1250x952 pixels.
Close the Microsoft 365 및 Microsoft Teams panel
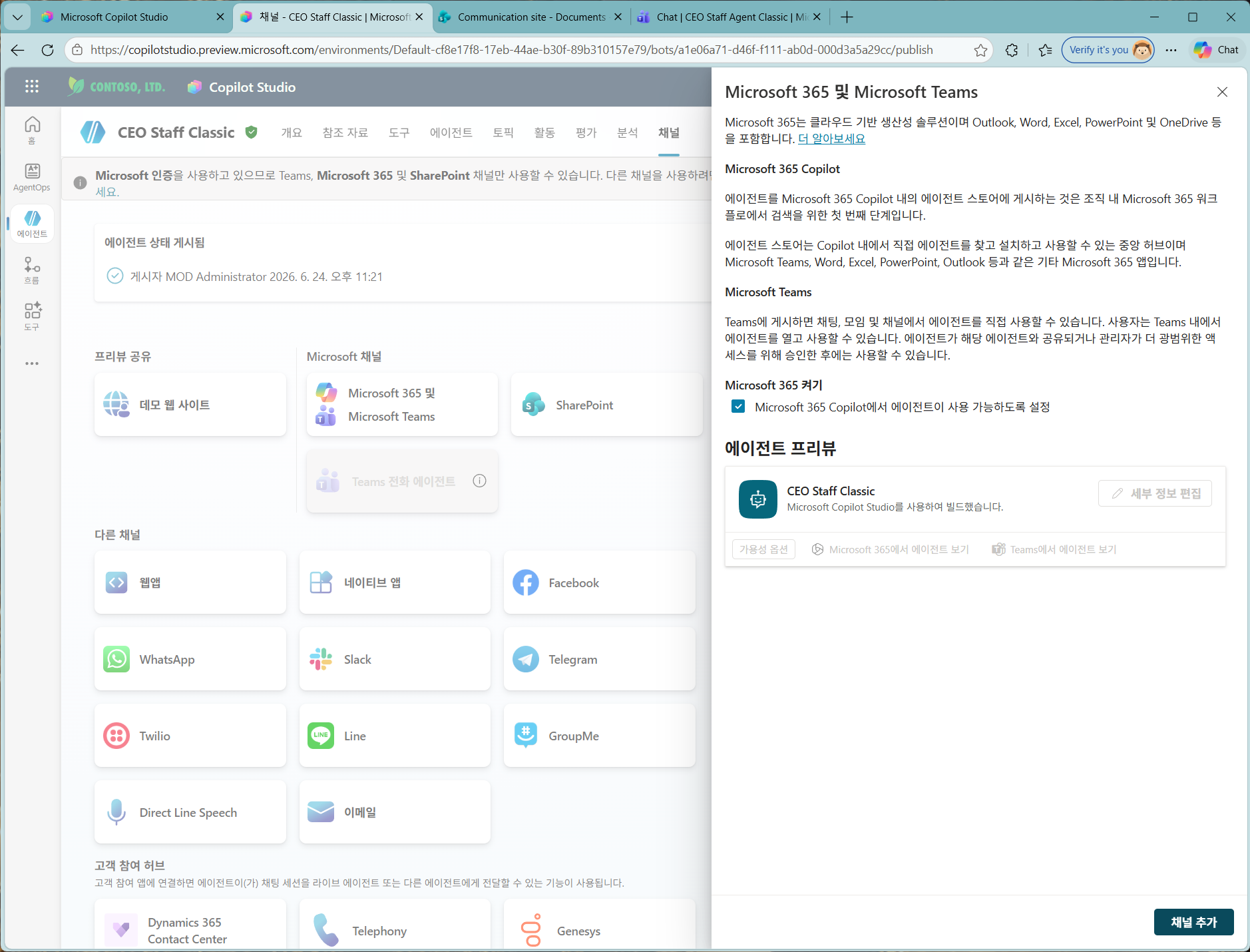[x=1222, y=92]
